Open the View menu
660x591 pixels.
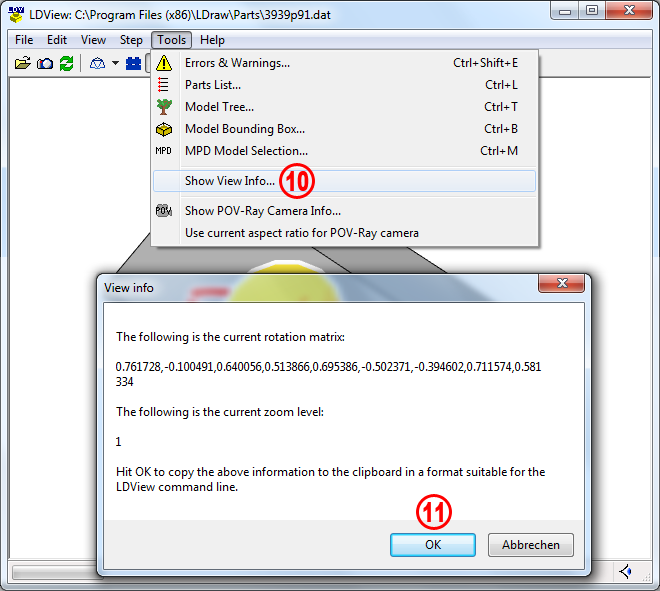tap(93, 40)
